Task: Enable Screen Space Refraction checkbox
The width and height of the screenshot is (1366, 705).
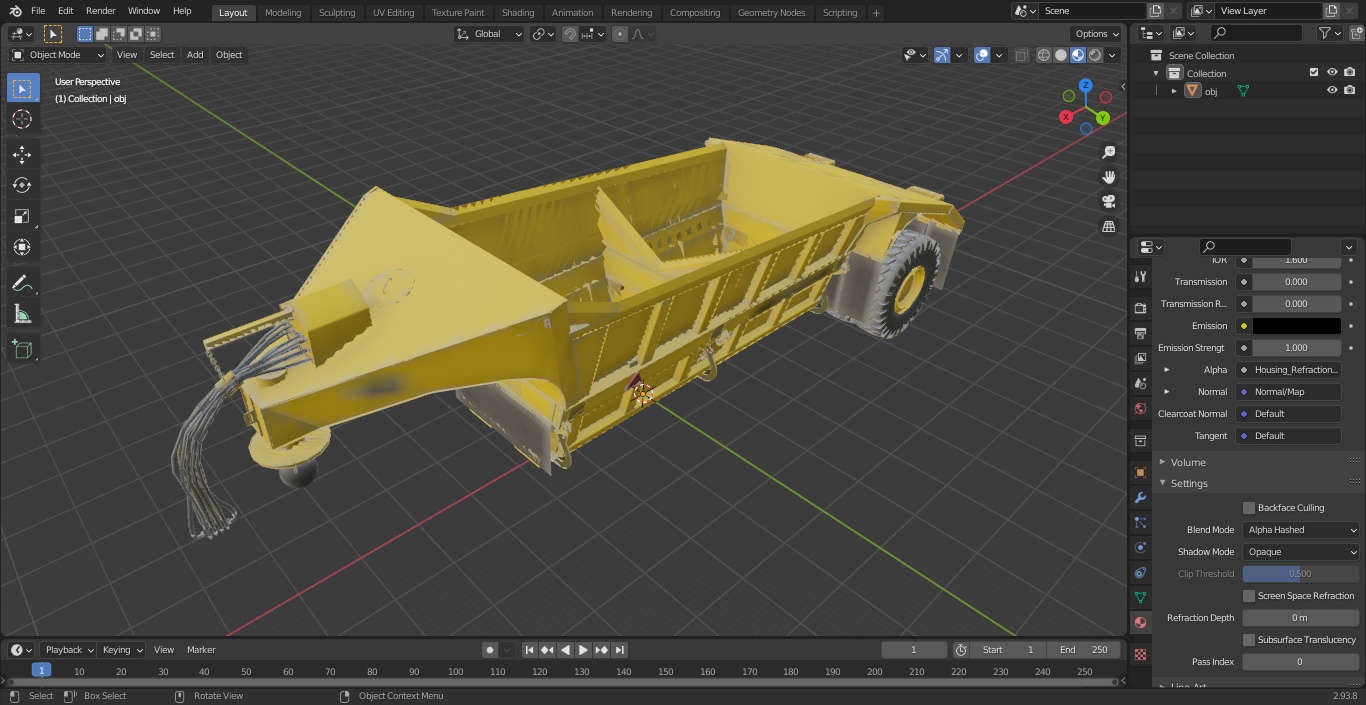Action: pyautogui.click(x=1249, y=596)
